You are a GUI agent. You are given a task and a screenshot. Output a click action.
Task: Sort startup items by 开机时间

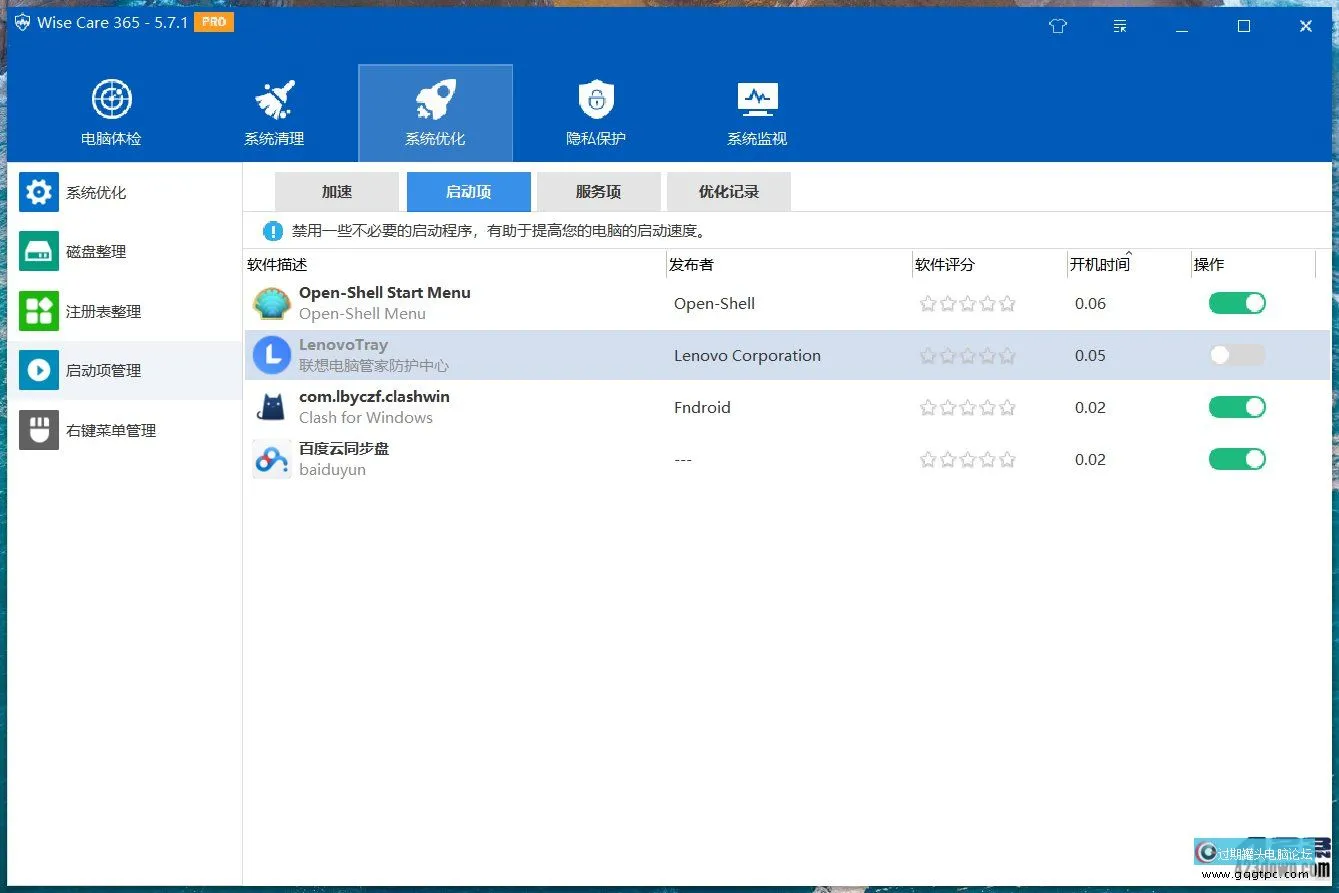point(1101,264)
